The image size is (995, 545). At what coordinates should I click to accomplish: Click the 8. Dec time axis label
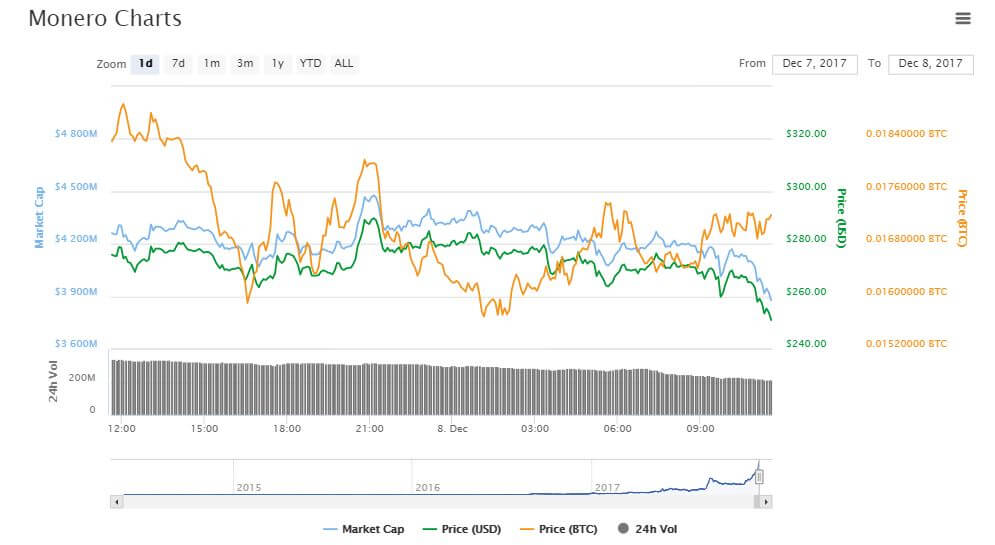coord(452,429)
